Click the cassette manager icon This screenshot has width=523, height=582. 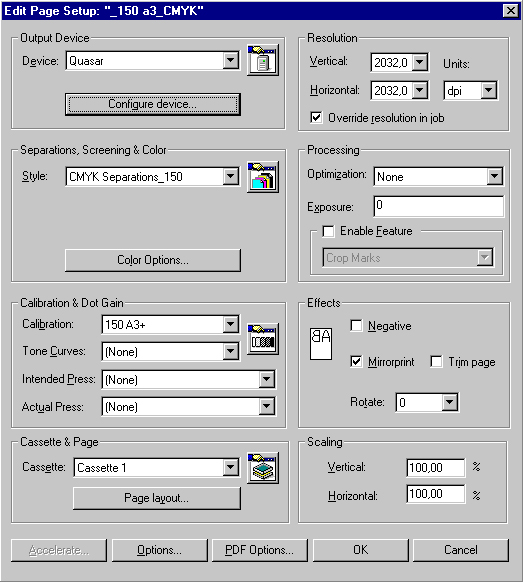263,468
